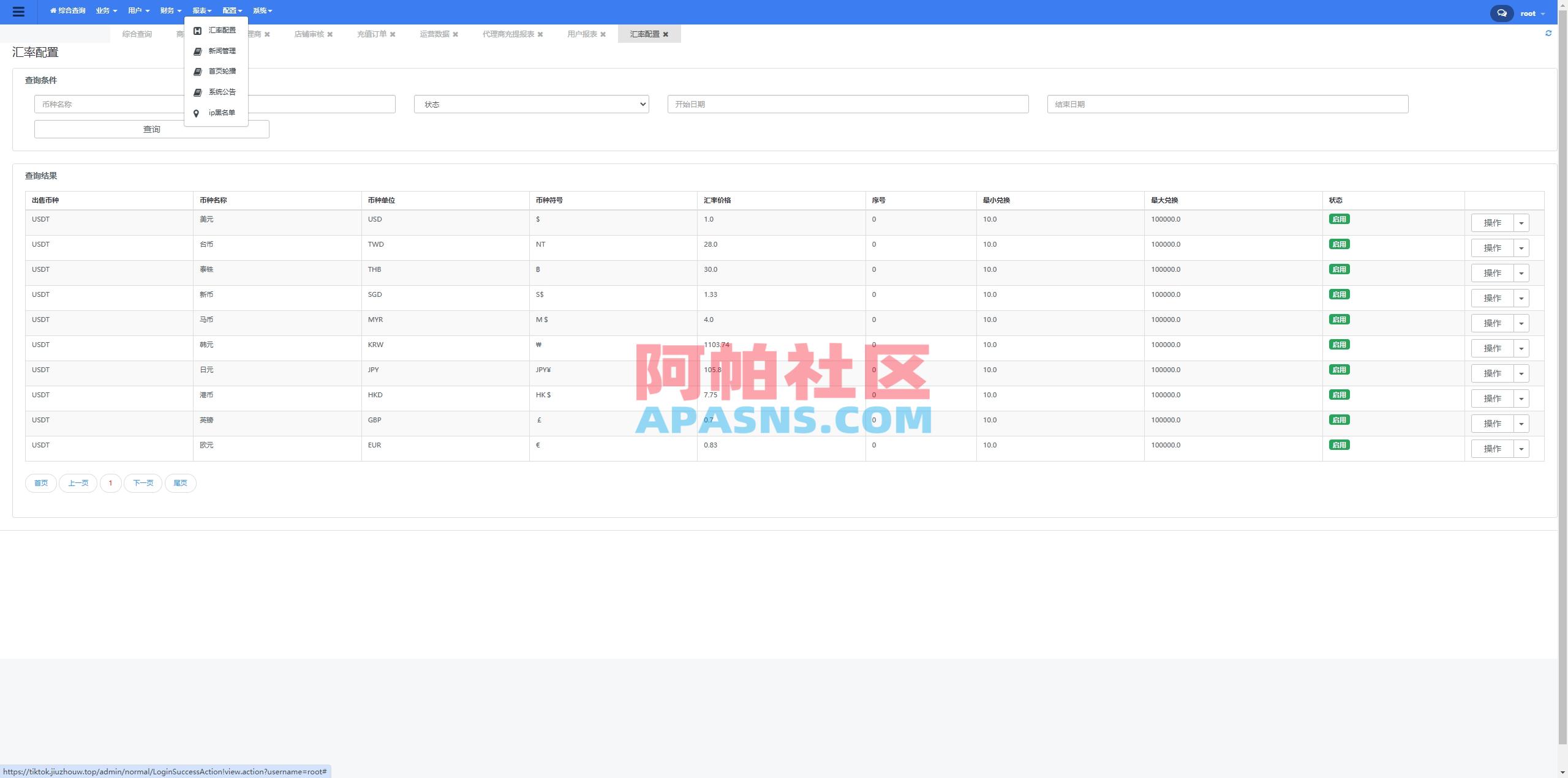Toggle the KRW row's 启用 status badge

coord(1340,344)
